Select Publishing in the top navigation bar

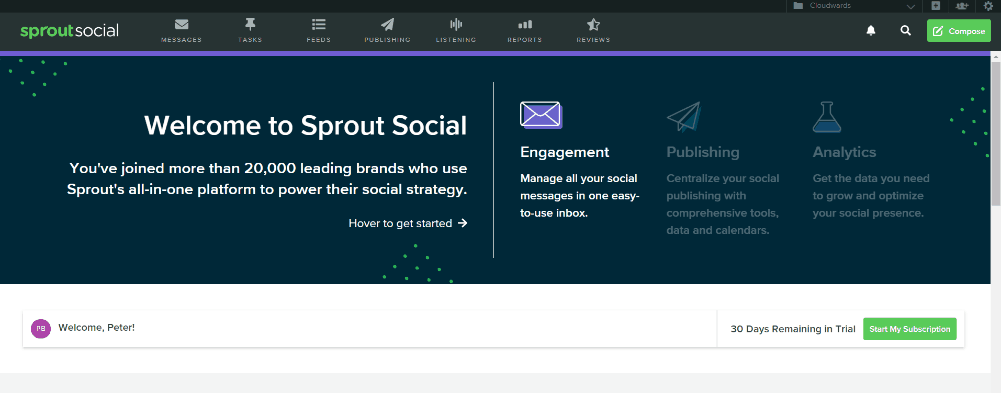click(388, 31)
